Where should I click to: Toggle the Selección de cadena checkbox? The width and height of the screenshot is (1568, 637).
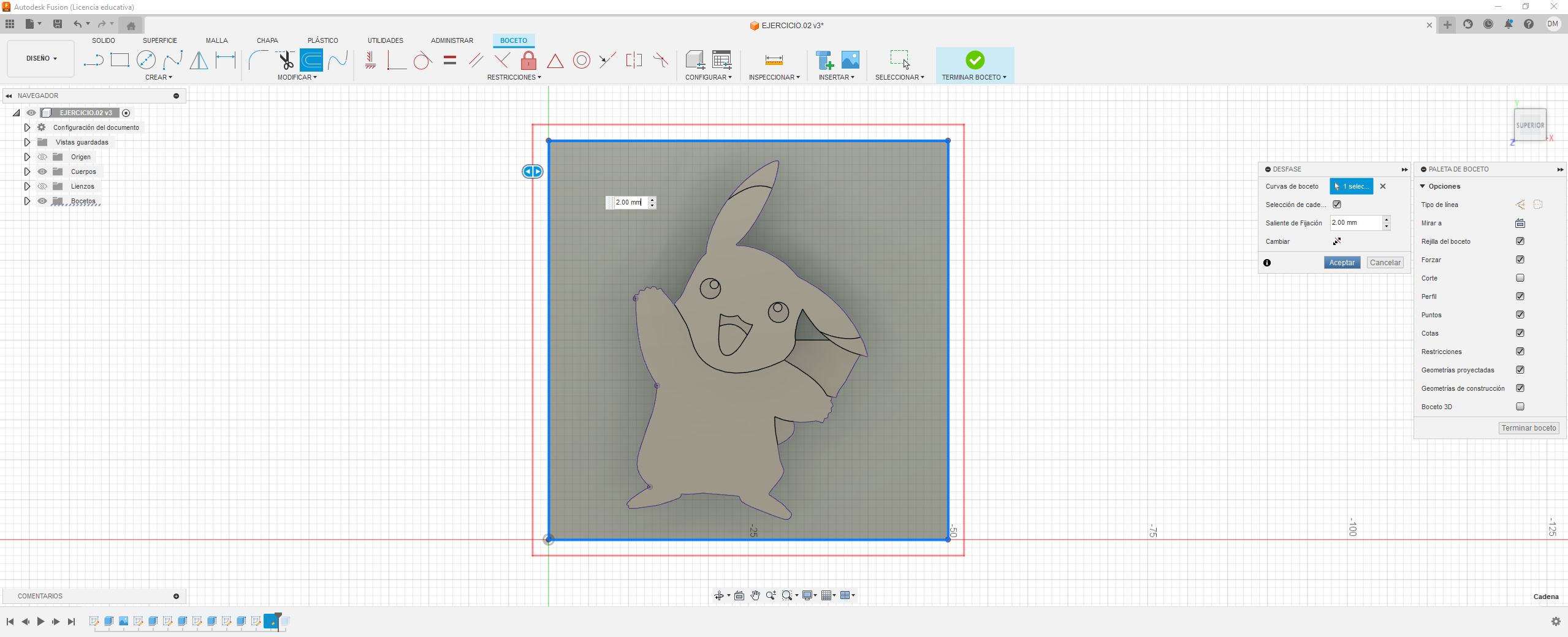coord(1337,205)
